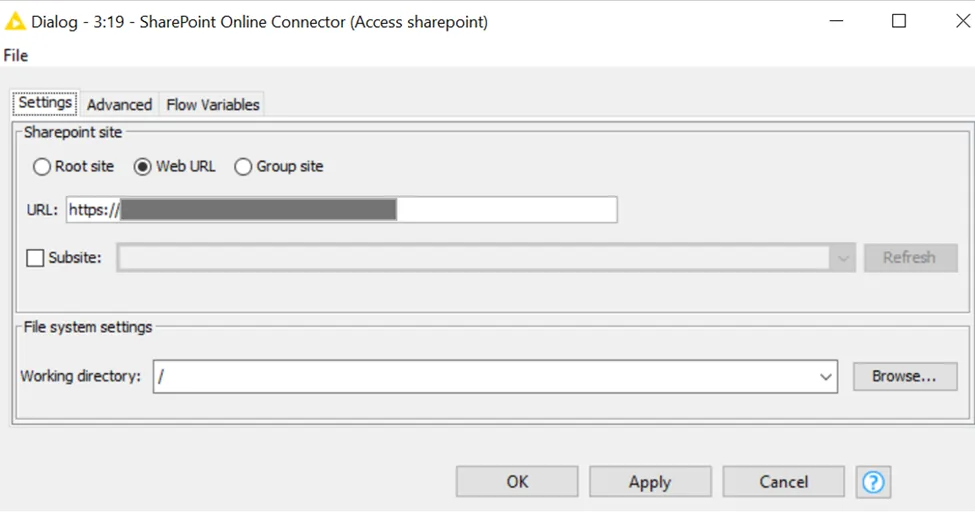
Task: Close the SharePoint connector dialog
Action: (963, 21)
